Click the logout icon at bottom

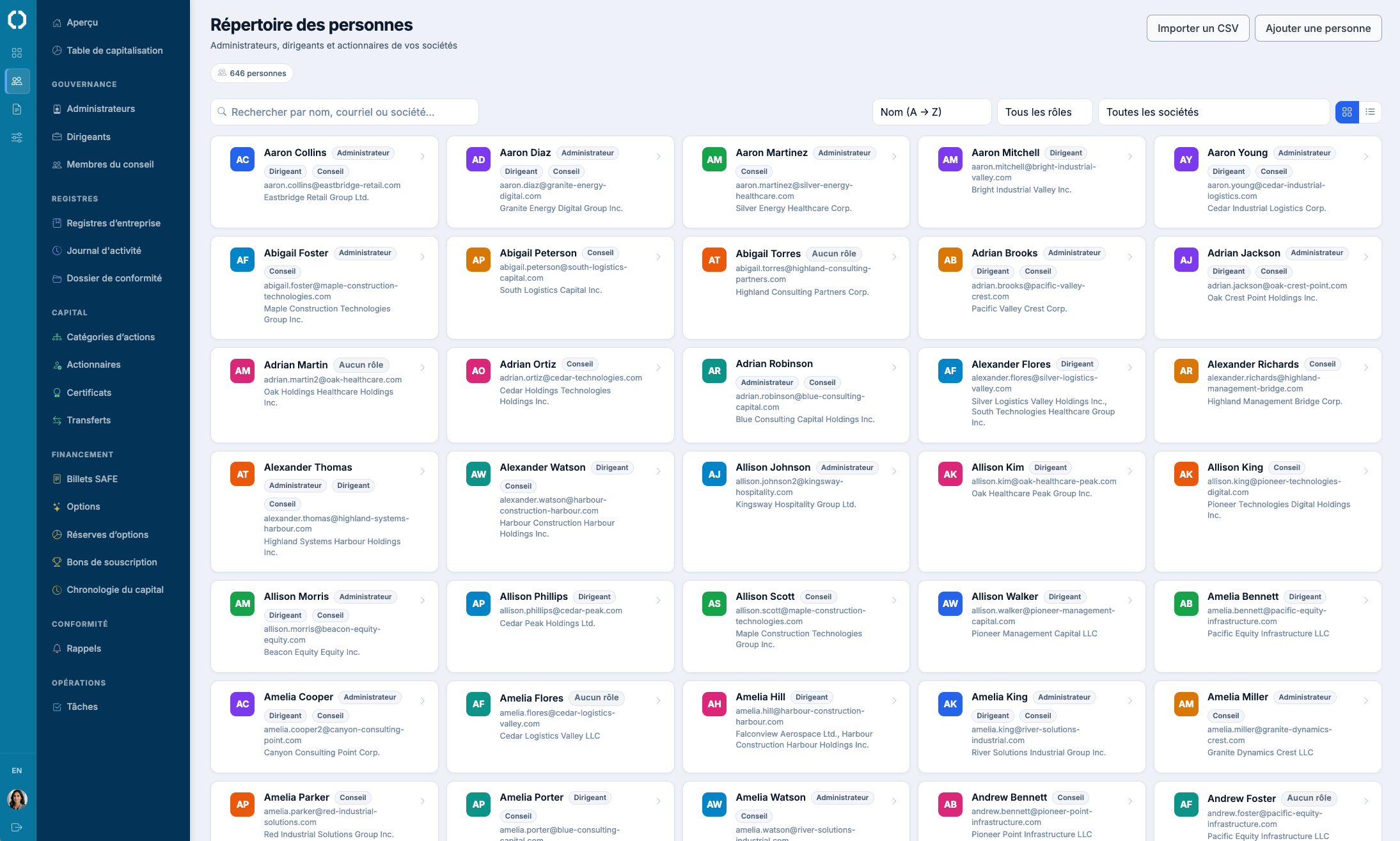click(x=17, y=827)
